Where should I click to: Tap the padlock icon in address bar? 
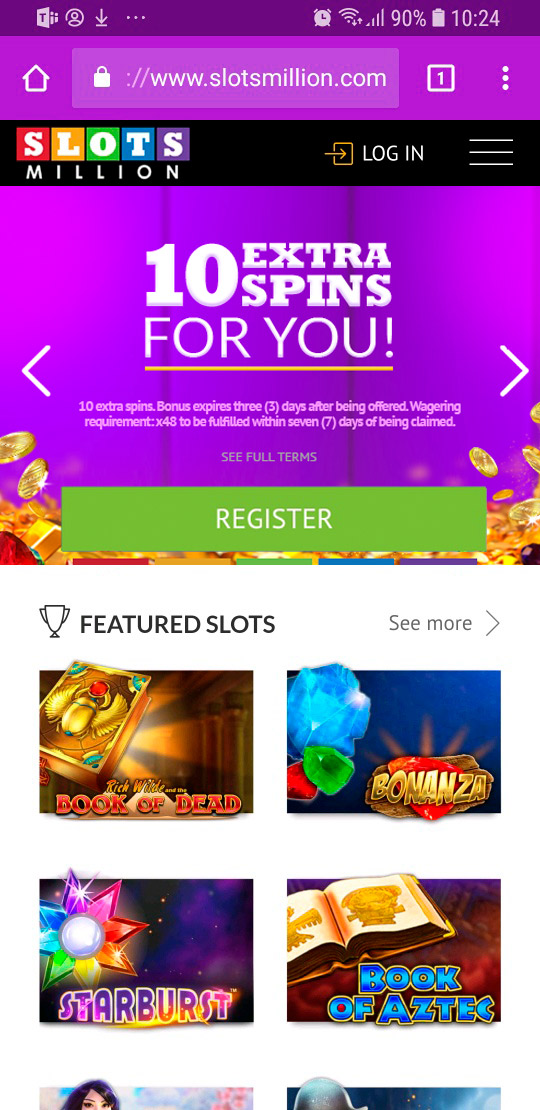[102, 78]
